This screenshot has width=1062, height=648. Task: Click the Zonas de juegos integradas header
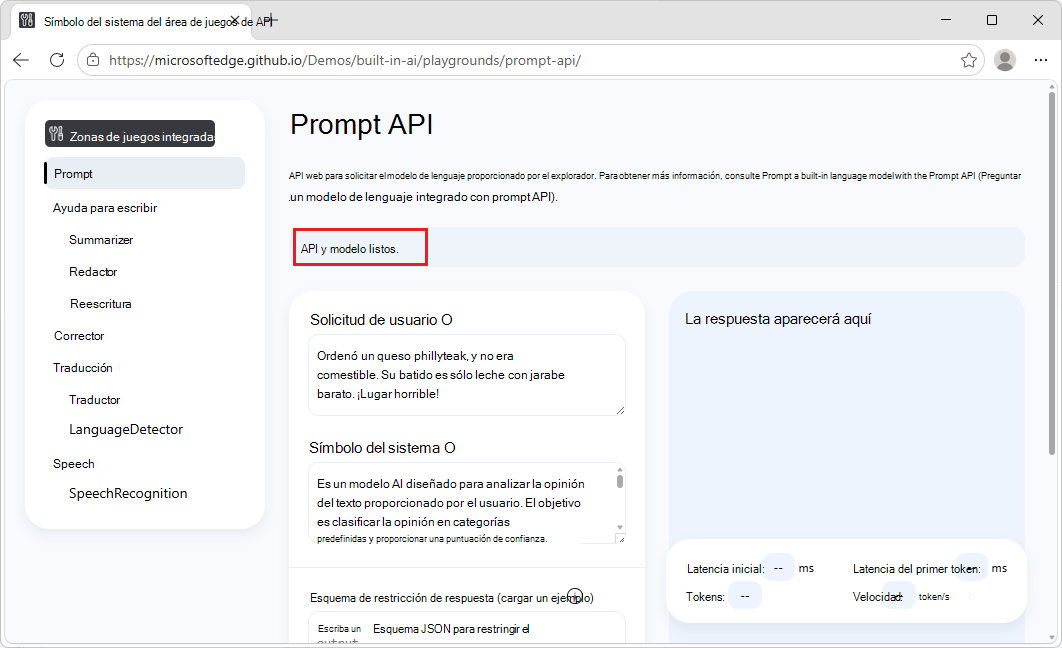click(130, 134)
